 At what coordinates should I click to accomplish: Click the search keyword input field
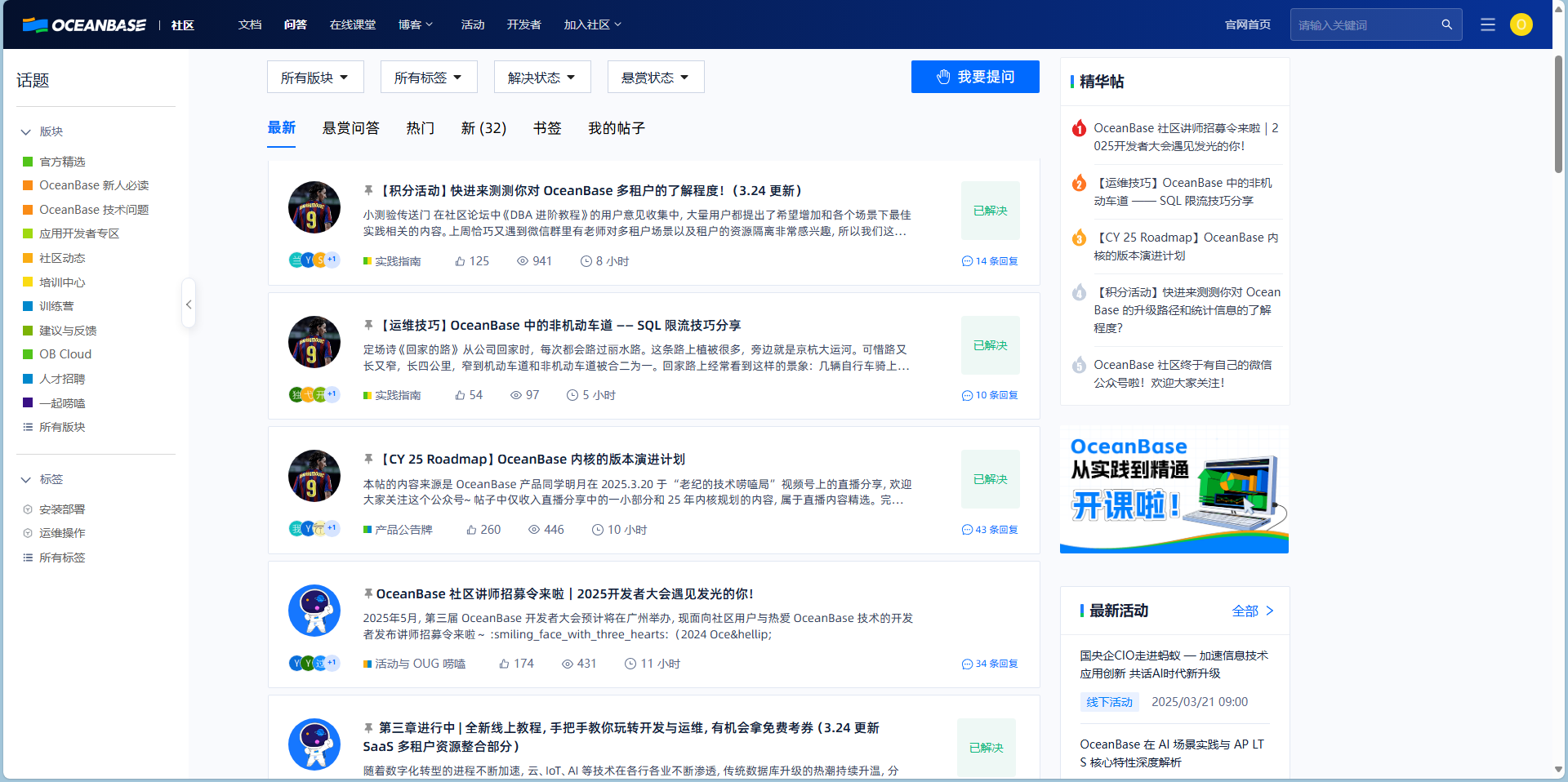tap(1365, 24)
